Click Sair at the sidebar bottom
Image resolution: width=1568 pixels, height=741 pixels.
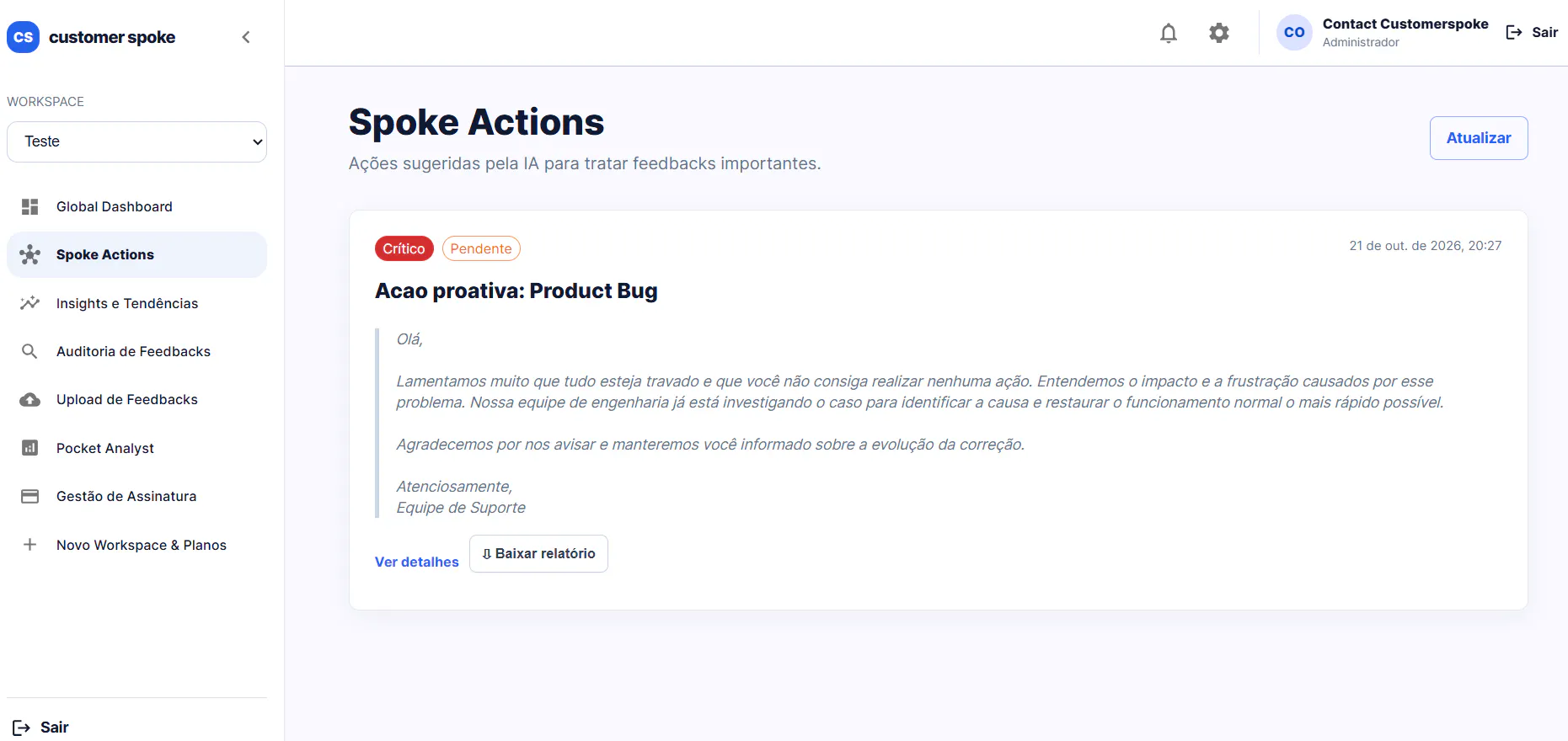(40, 728)
